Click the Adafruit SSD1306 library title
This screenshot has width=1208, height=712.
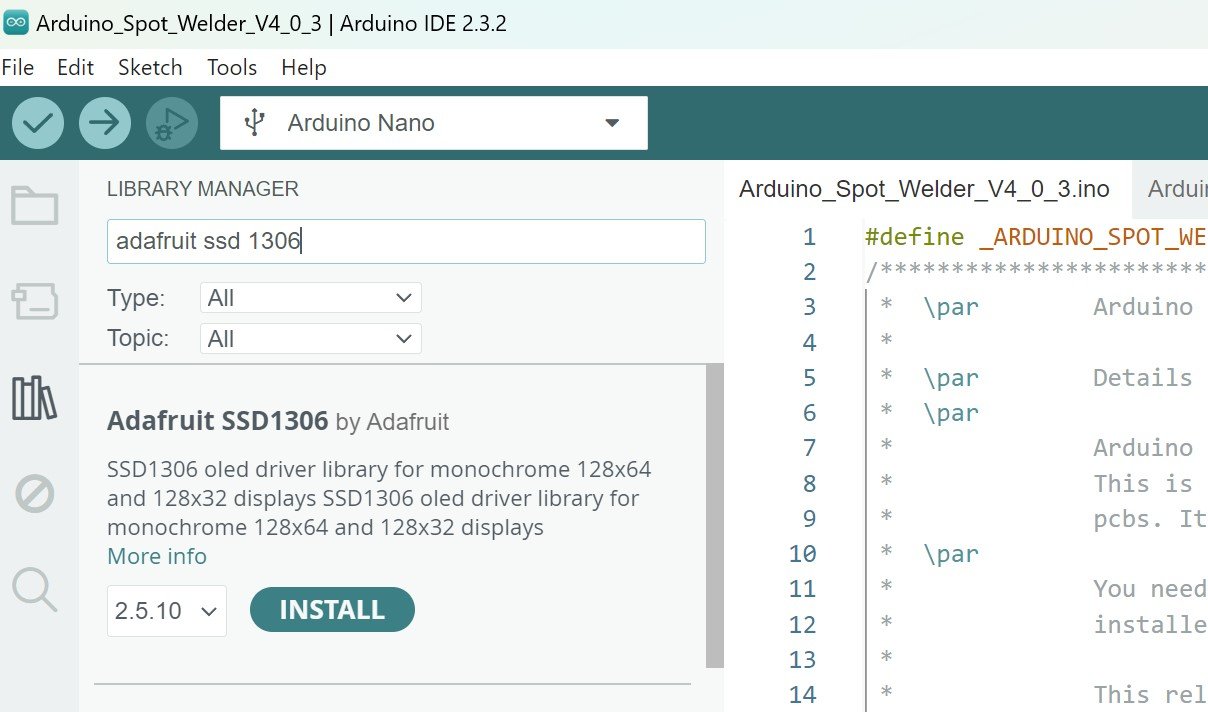(217, 421)
